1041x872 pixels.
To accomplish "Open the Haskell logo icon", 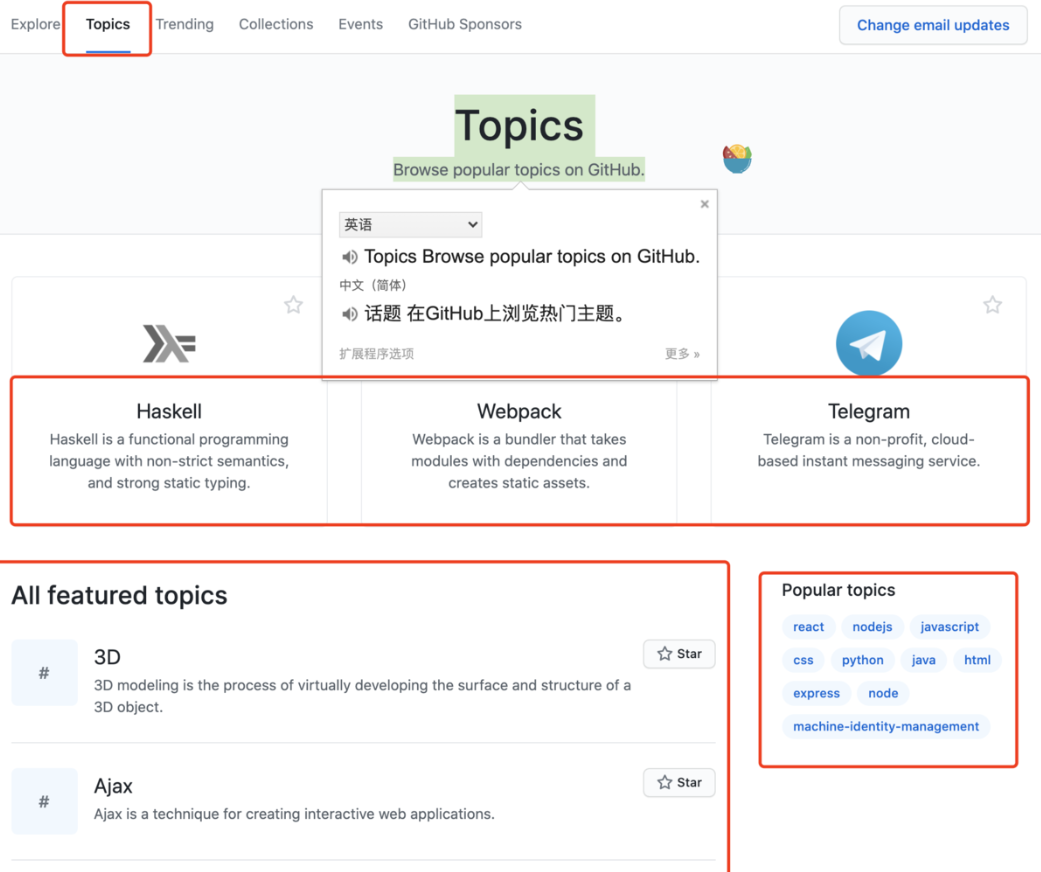I will coord(169,343).
